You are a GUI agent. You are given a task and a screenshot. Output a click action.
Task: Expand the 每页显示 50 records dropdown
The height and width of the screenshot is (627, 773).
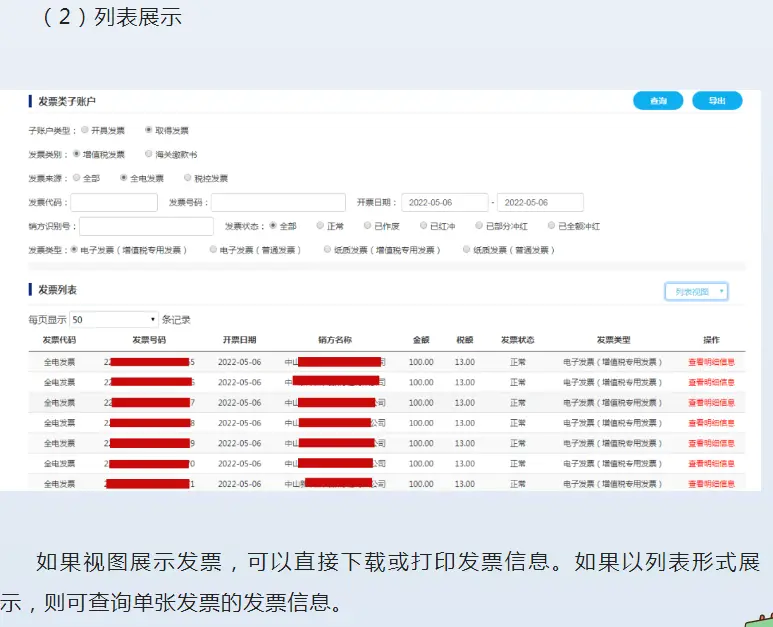114,320
